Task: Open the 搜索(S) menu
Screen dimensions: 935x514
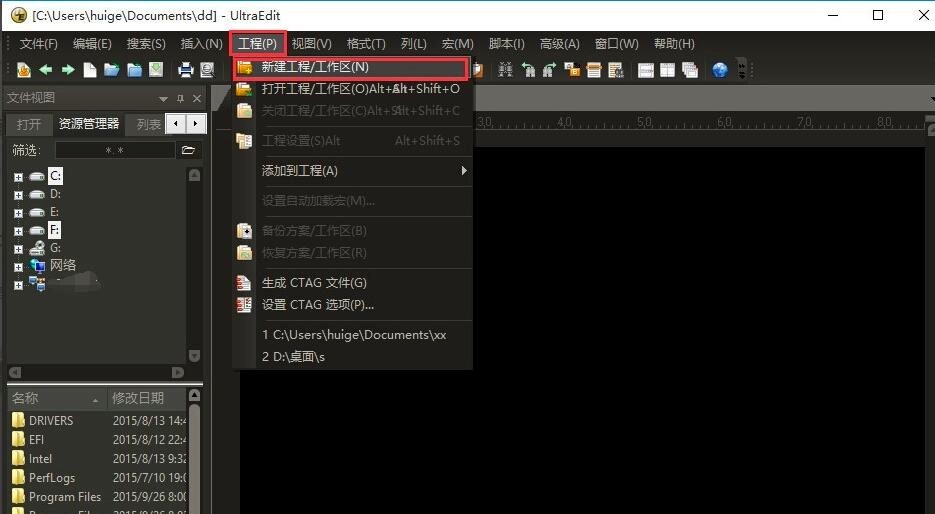Action: pos(146,44)
